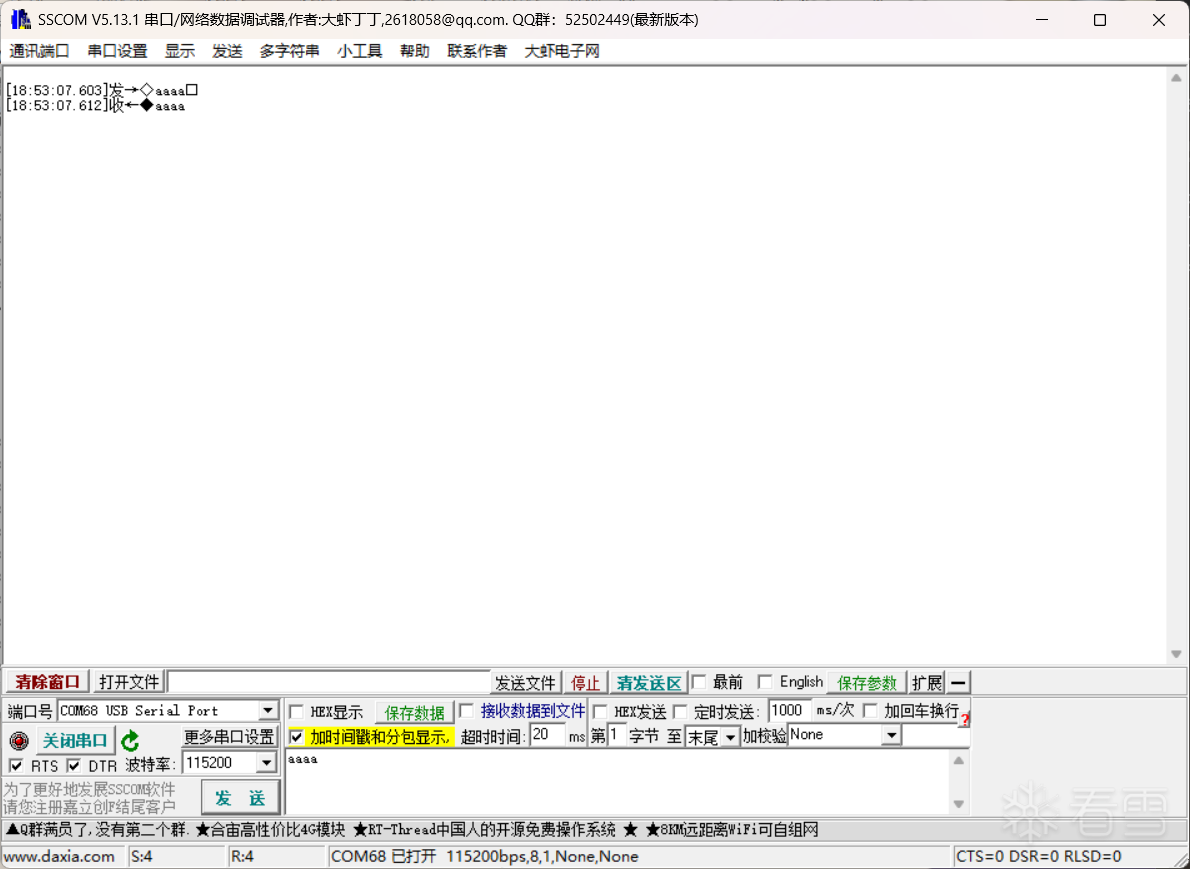Open the 加校验 None checksum dropdown
Screen dimensions: 1190x869
[889, 735]
